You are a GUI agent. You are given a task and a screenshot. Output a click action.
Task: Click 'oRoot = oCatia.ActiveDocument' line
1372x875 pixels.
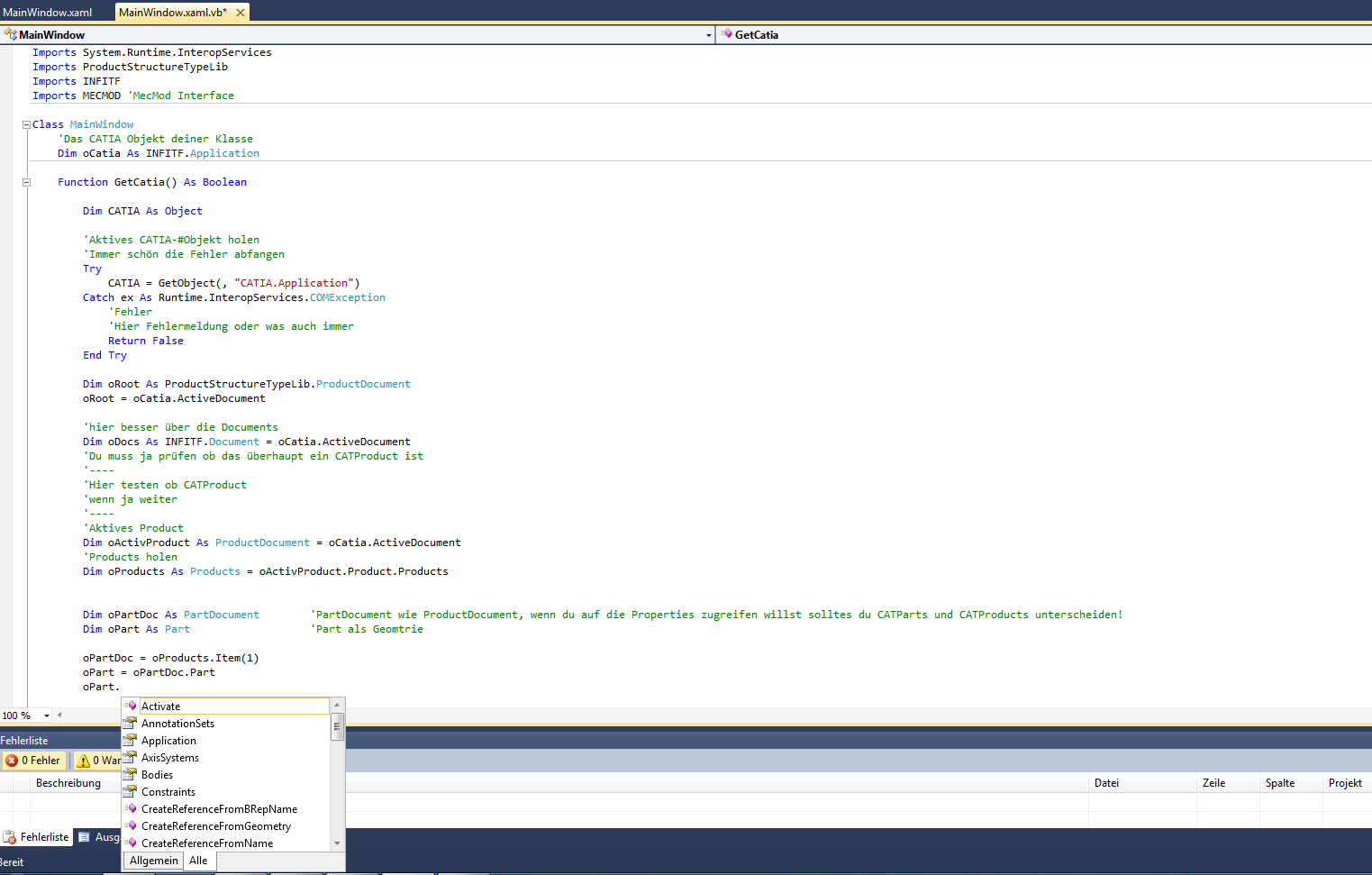(174, 398)
